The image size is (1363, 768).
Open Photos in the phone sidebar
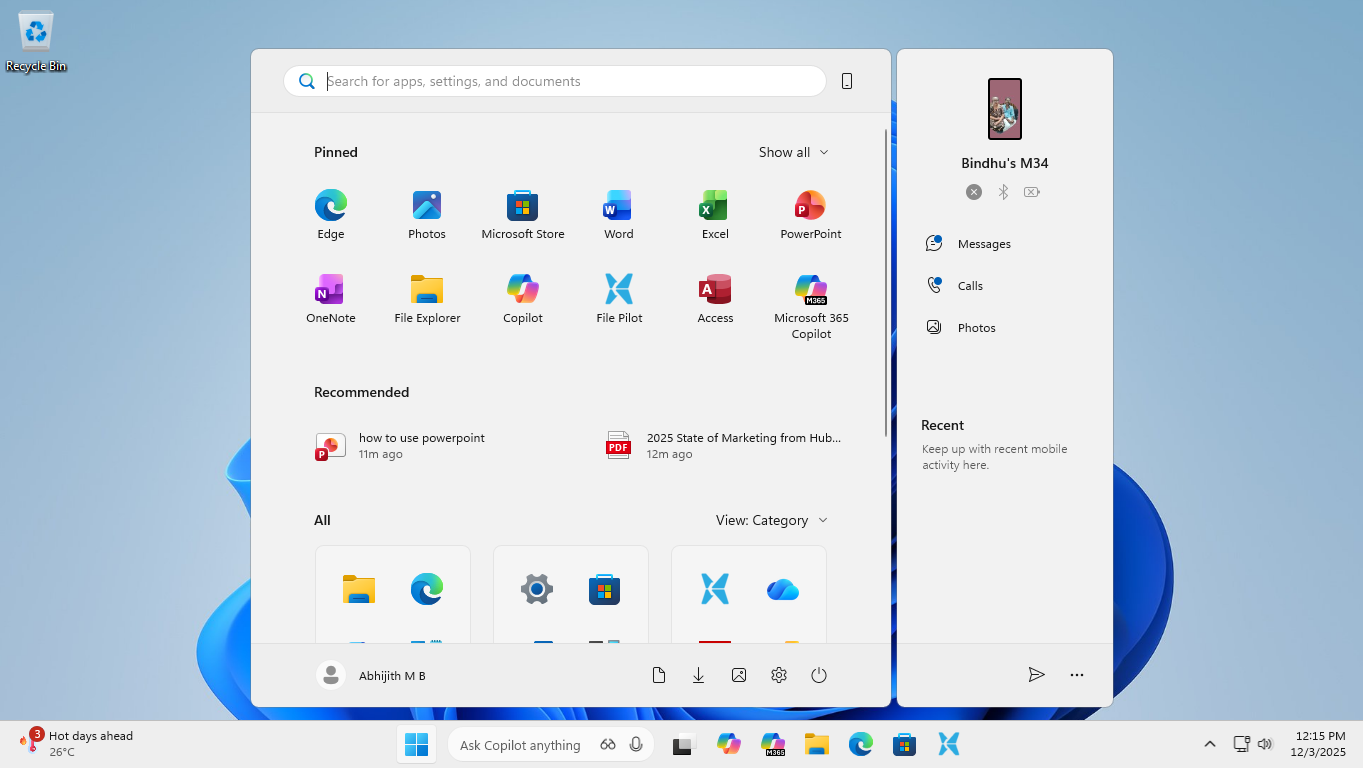975,327
